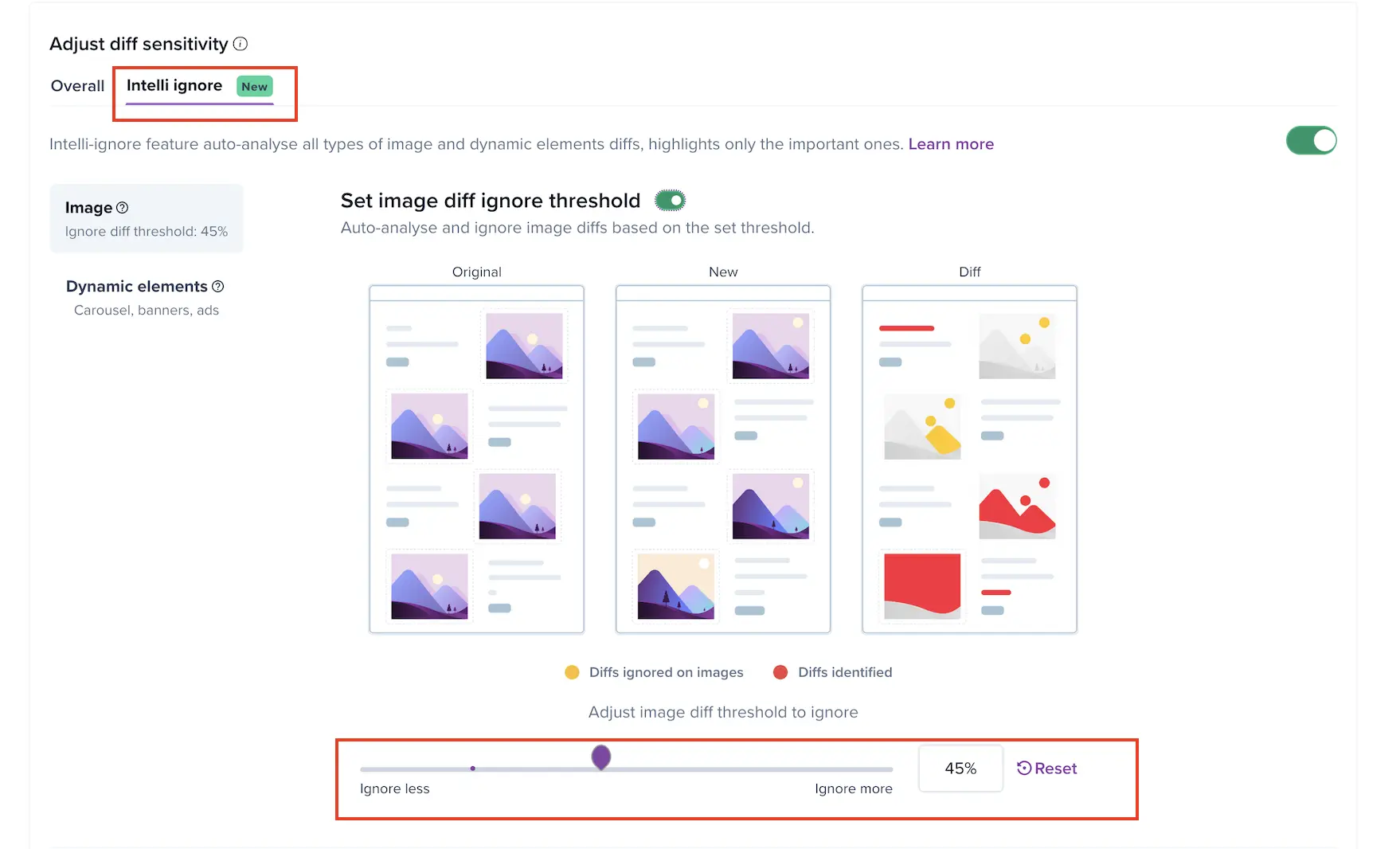Click the Original preview thumbnail
The height and width of the screenshot is (849, 1400).
tap(476, 459)
